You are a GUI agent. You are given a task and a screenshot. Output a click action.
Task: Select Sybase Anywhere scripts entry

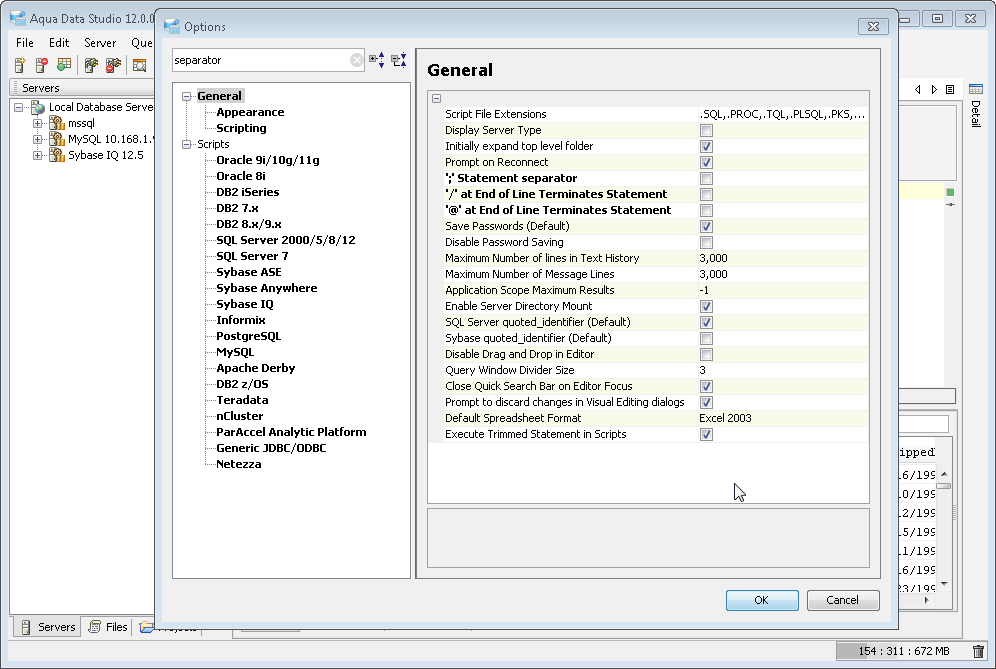point(267,288)
